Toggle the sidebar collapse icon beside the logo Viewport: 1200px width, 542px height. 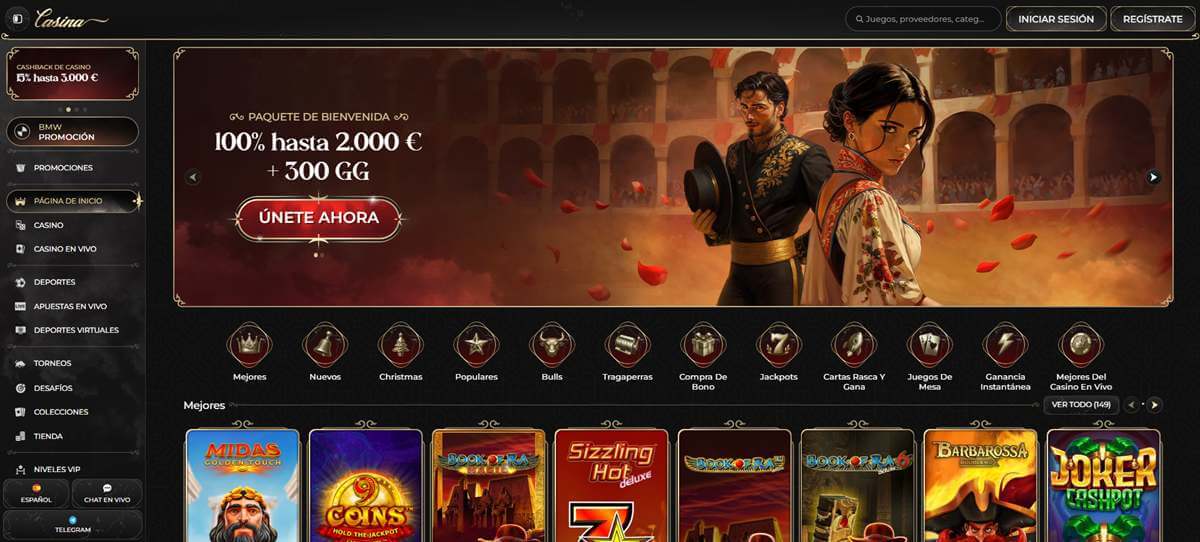pyautogui.click(x=17, y=19)
